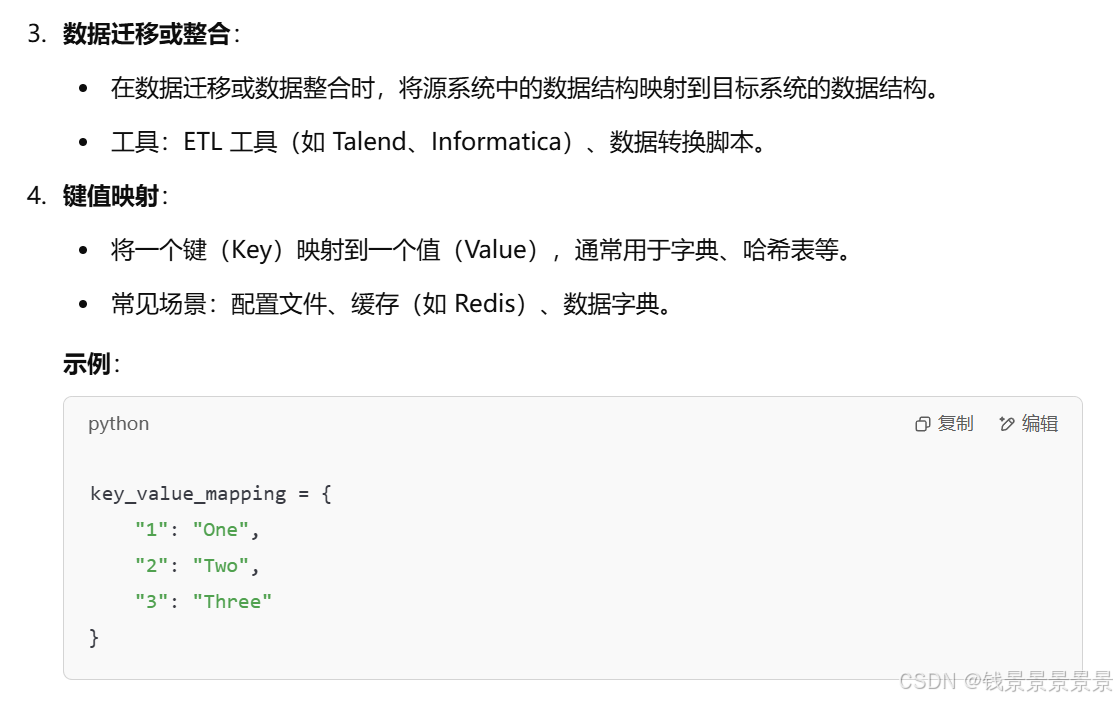Click the edit pencil icon in code block

(x=1007, y=424)
